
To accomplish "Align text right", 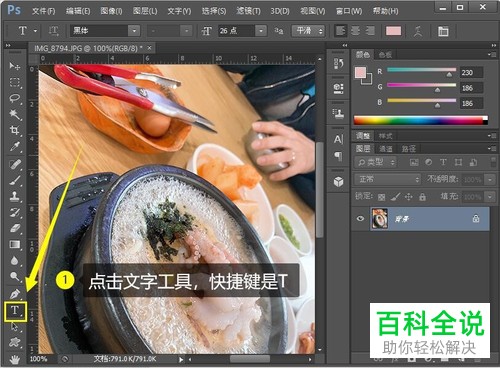I will [x=370, y=31].
